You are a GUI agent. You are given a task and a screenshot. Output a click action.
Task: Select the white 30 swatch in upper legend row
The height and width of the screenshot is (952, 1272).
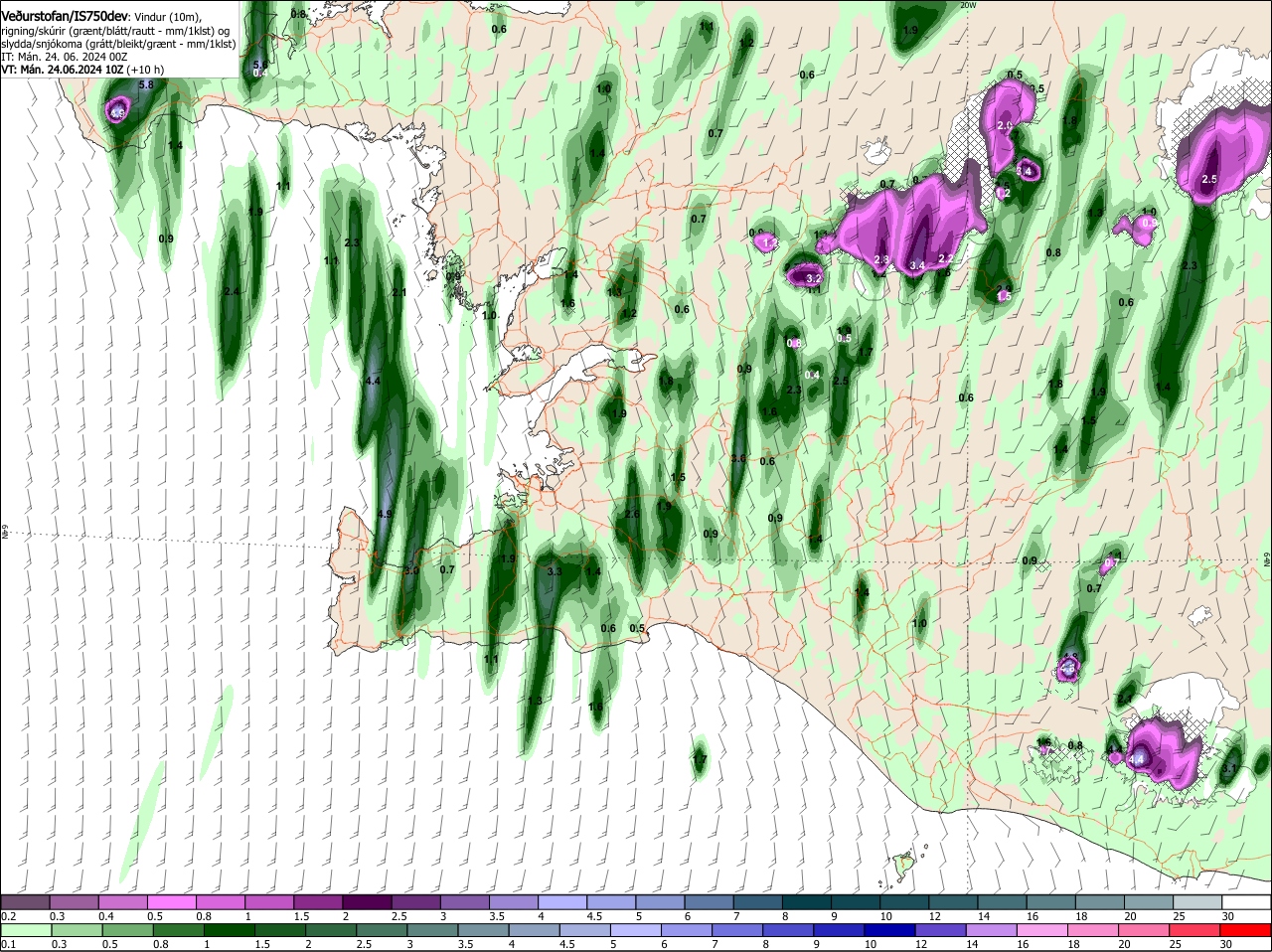click(x=1248, y=902)
